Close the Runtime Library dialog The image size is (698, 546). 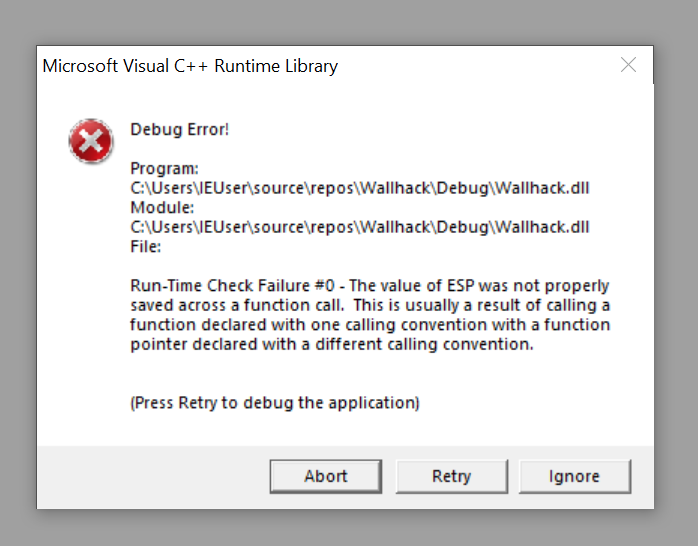coord(628,65)
